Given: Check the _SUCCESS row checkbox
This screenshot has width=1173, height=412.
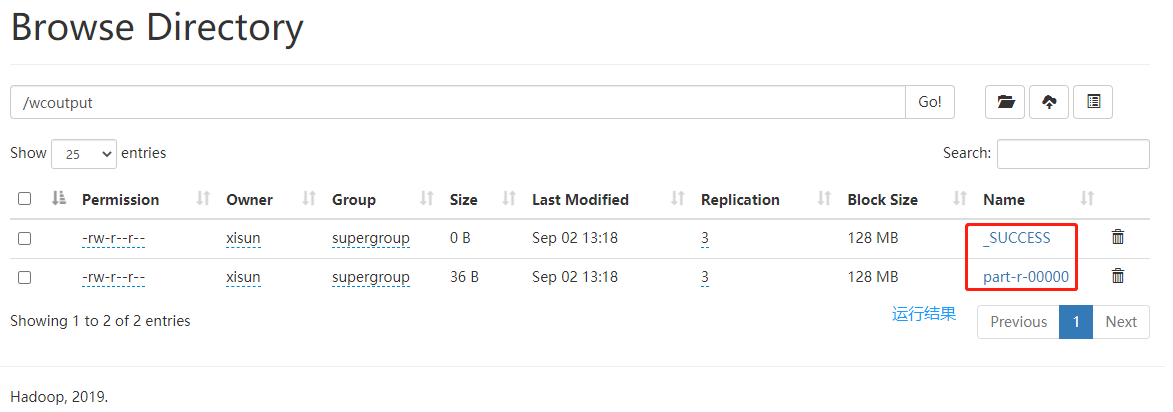Looking at the screenshot, I should (x=25, y=238).
